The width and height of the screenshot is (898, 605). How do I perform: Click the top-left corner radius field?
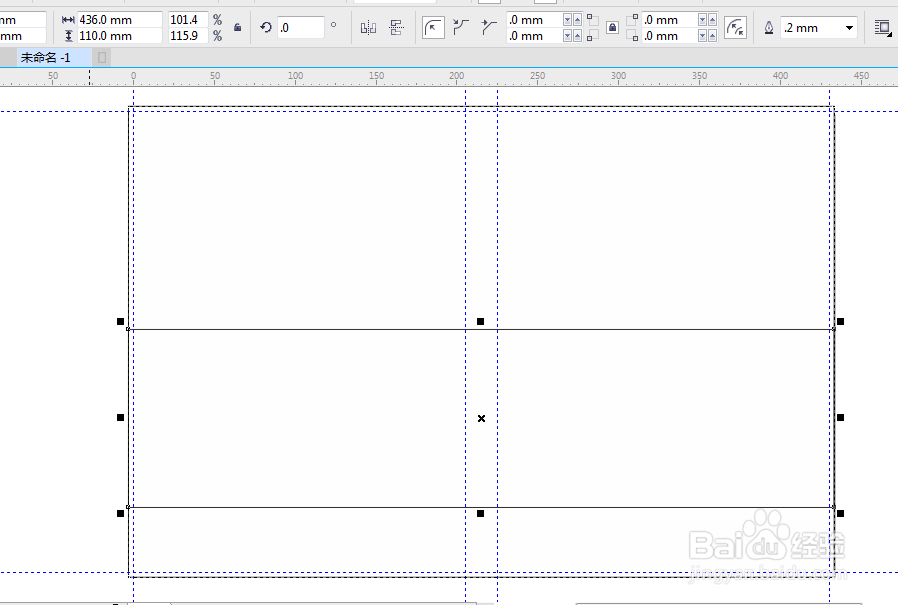pos(534,20)
